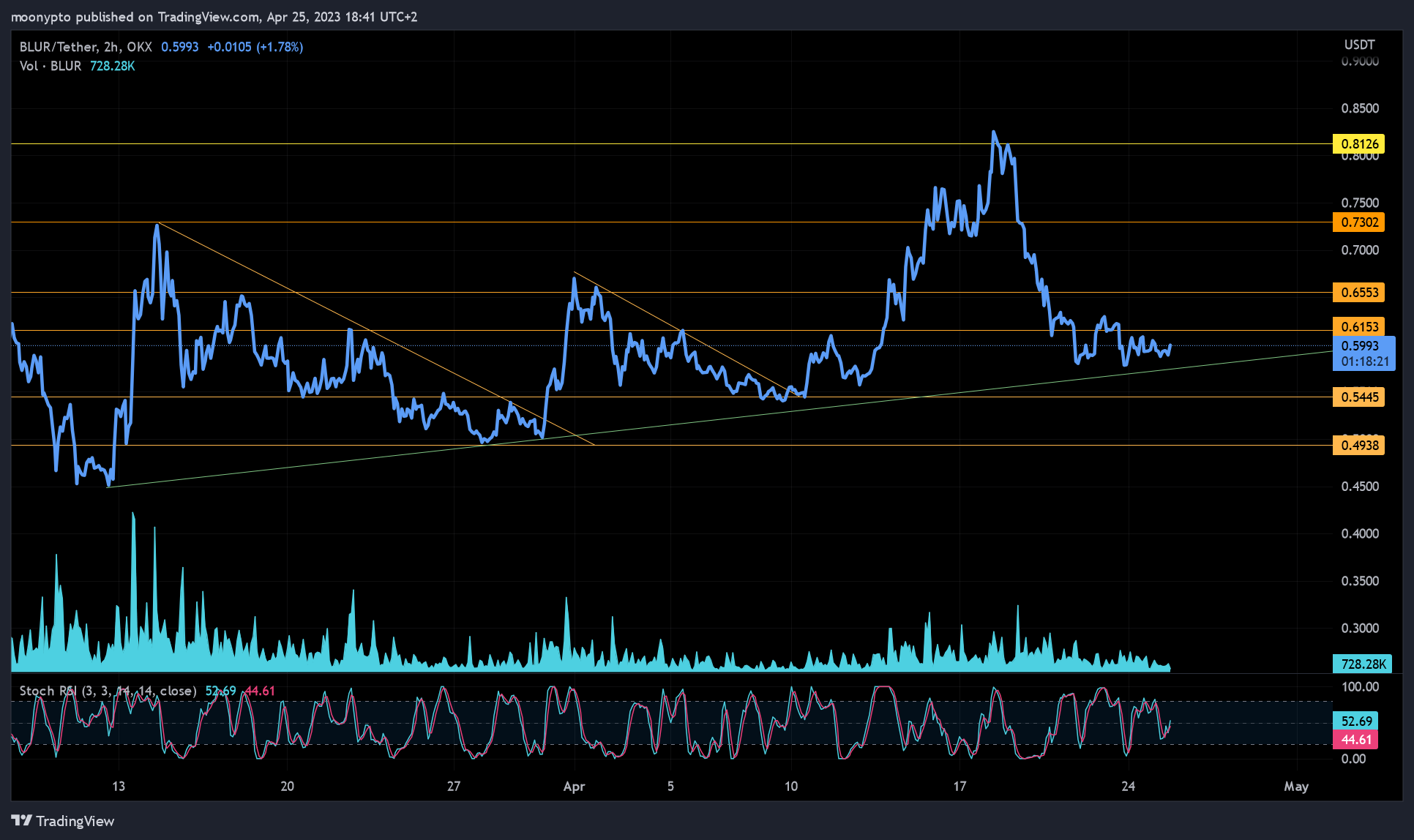The height and width of the screenshot is (840, 1414).
Task: Click the 10 date label on the time axis
Action: [791, 787]
